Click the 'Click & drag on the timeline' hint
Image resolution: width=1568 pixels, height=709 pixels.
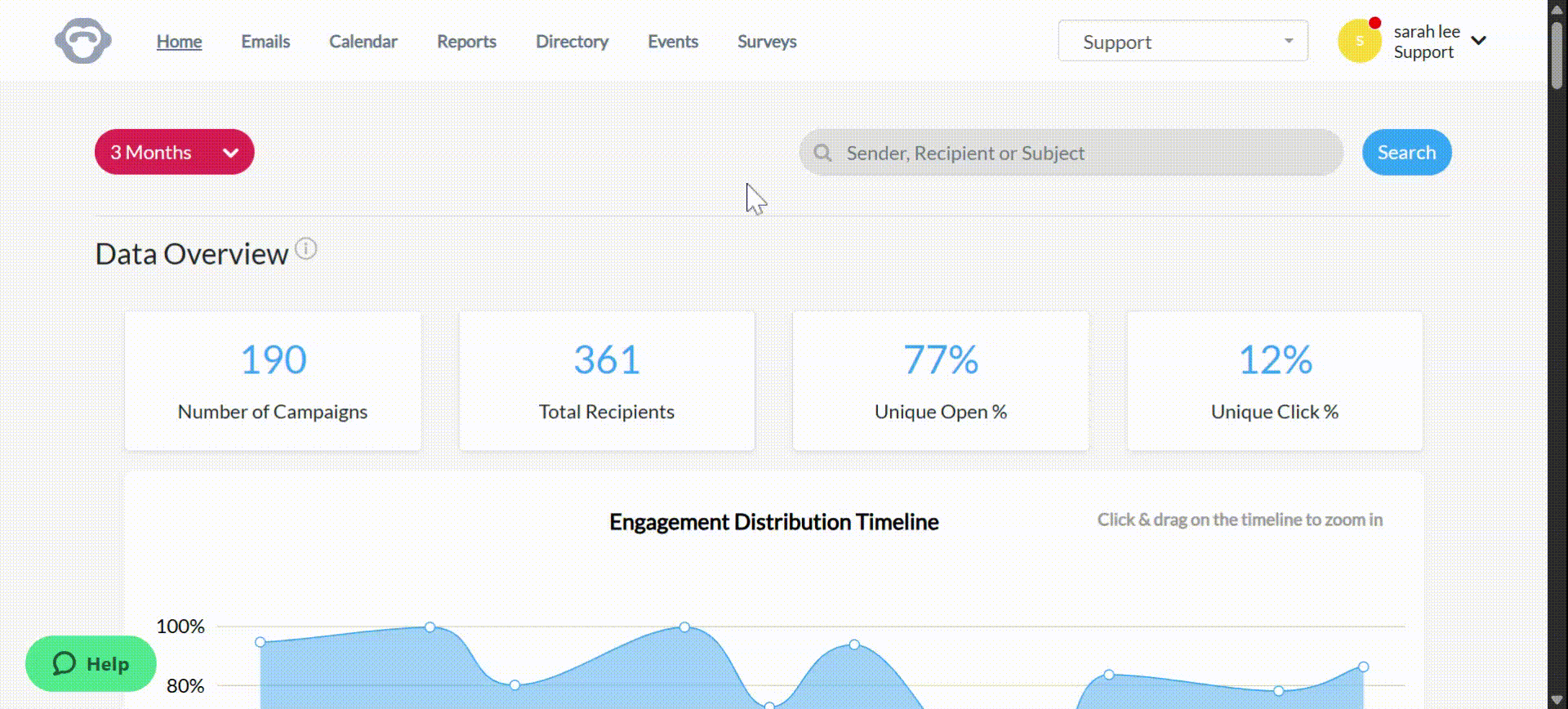[x=1240, y=519]
